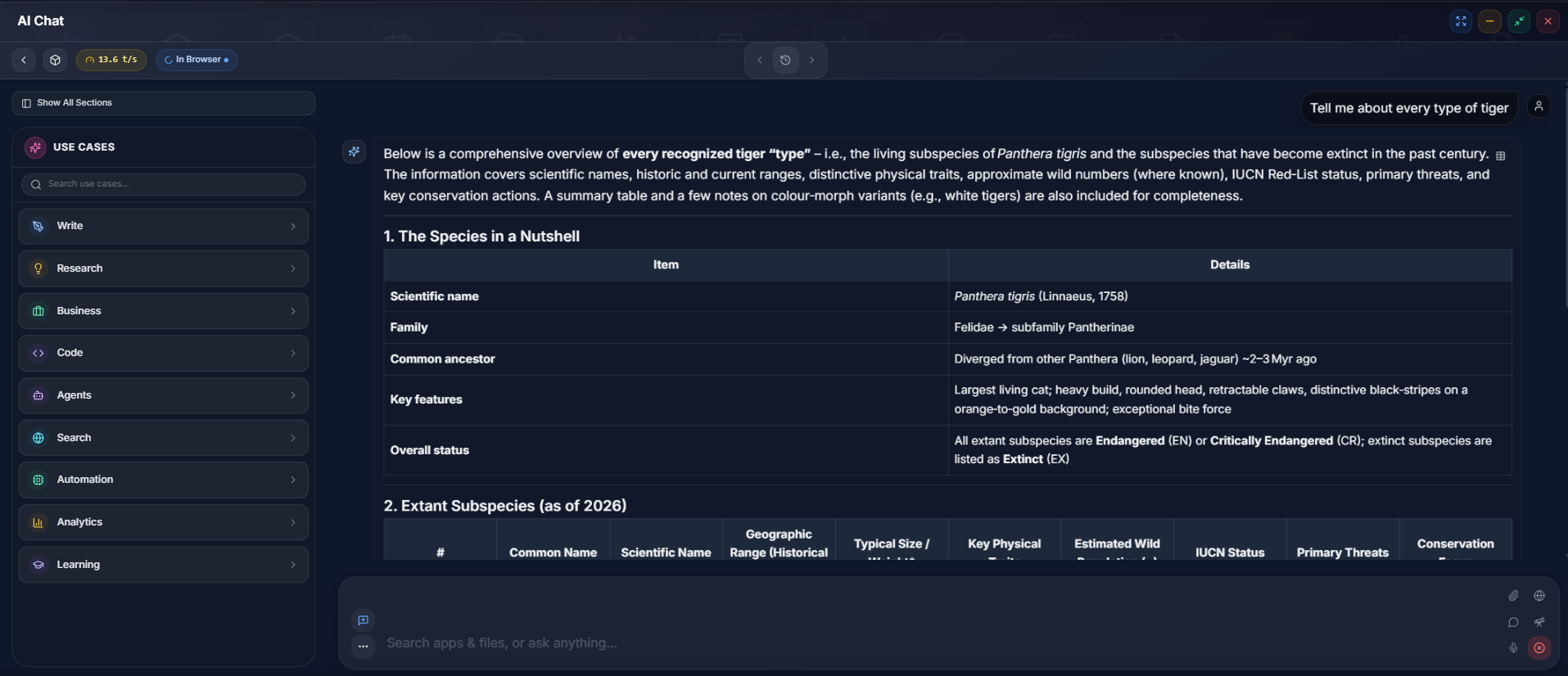This screenshot has height=676, width=1568.
Task: Click the bar chart icon beside Analytics
Action: (x=38, y=522)
